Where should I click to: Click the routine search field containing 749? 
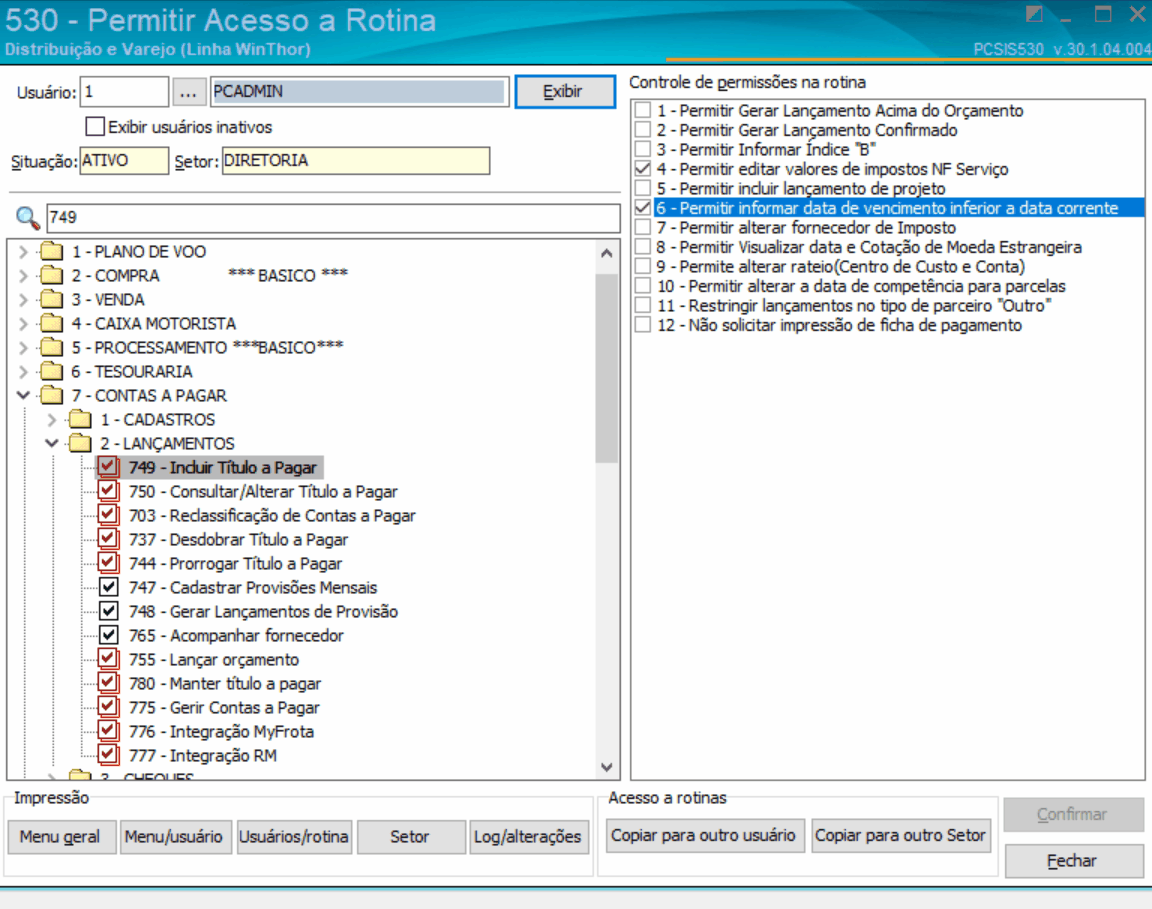coord(334,218)
